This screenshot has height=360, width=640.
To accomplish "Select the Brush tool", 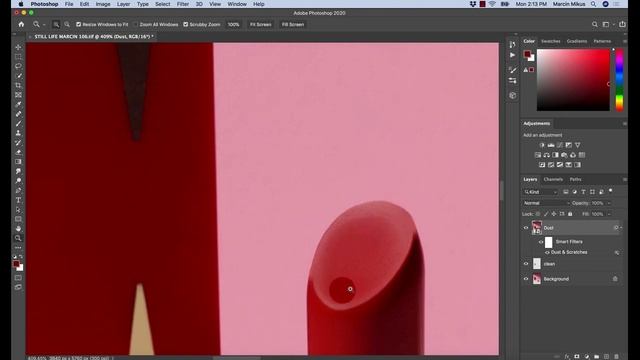I will tap(18, 124).
